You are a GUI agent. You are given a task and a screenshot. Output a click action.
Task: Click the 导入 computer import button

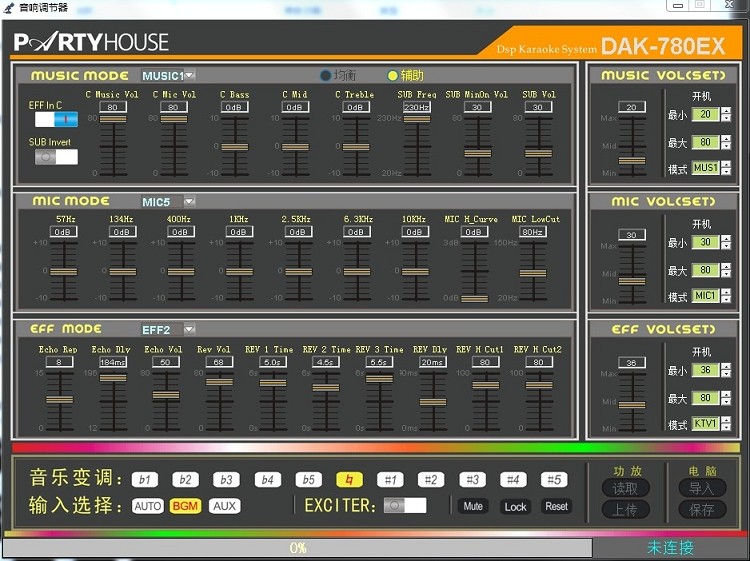702,488
